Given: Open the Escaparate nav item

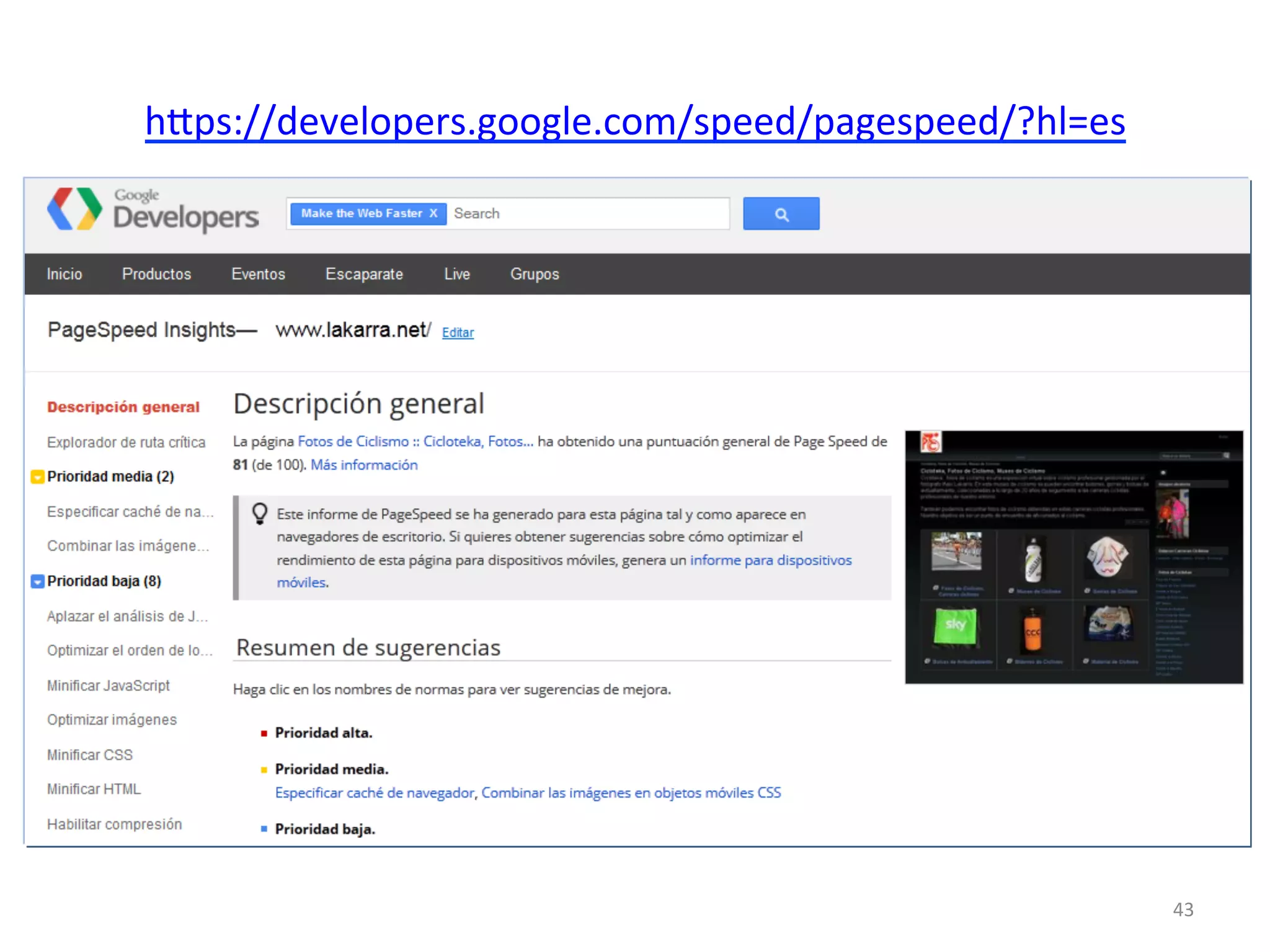Looking at the screenshot, I should pos(364,274).
